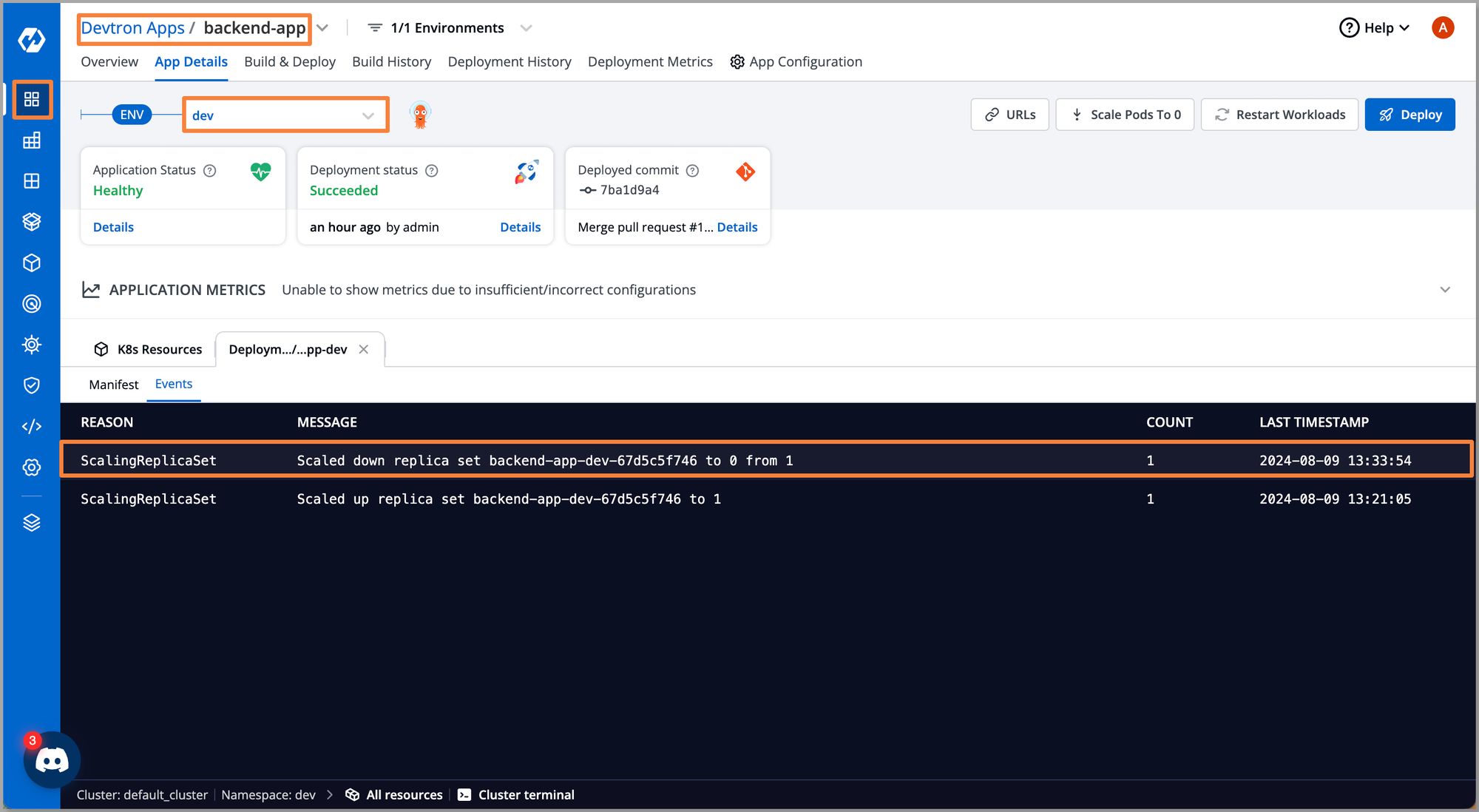Image resolution: width=1479 pixels, height=812 pixels.
Task: Switch to the Manifest tab
Action: click(110, 384)
